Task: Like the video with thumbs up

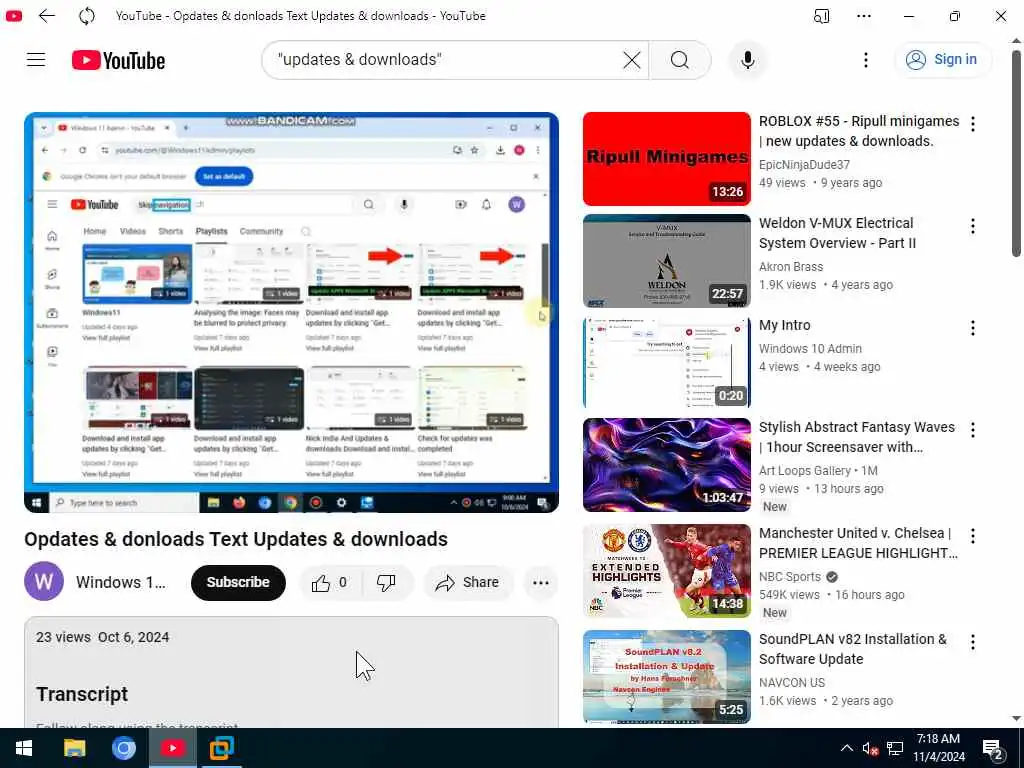Action: [330, 583]
